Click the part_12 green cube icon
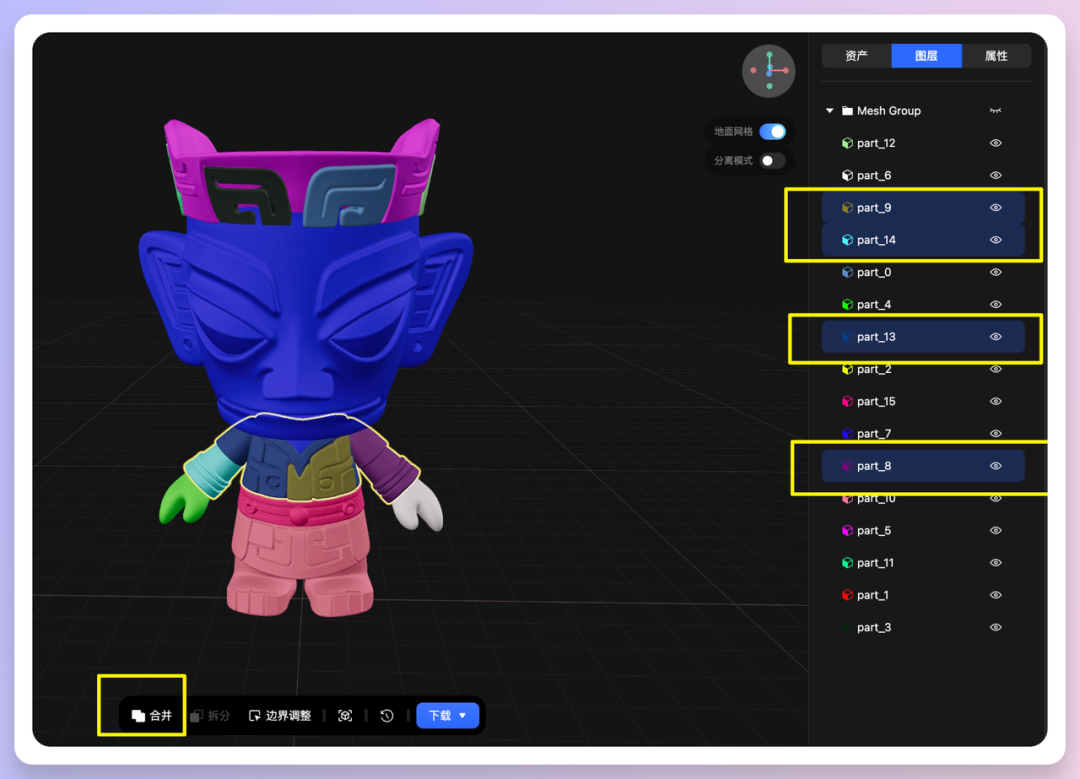 tap(846, 143)
